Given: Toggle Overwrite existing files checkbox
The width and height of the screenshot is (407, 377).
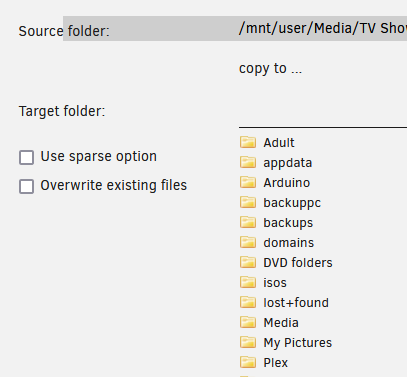Looking at the screenshot, I should 26,186.
